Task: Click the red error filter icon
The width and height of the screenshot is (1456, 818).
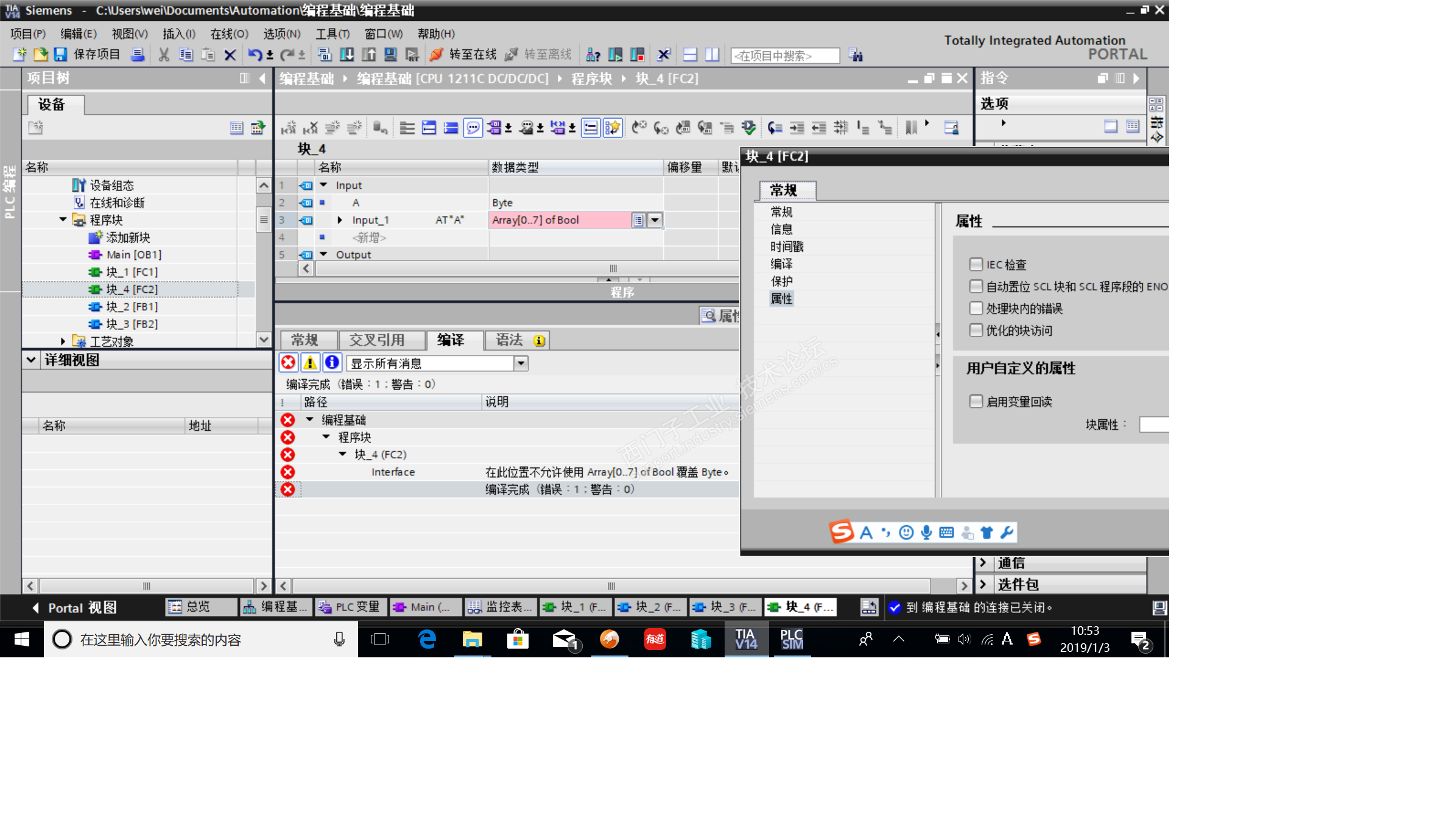Action: coord(288,363)
